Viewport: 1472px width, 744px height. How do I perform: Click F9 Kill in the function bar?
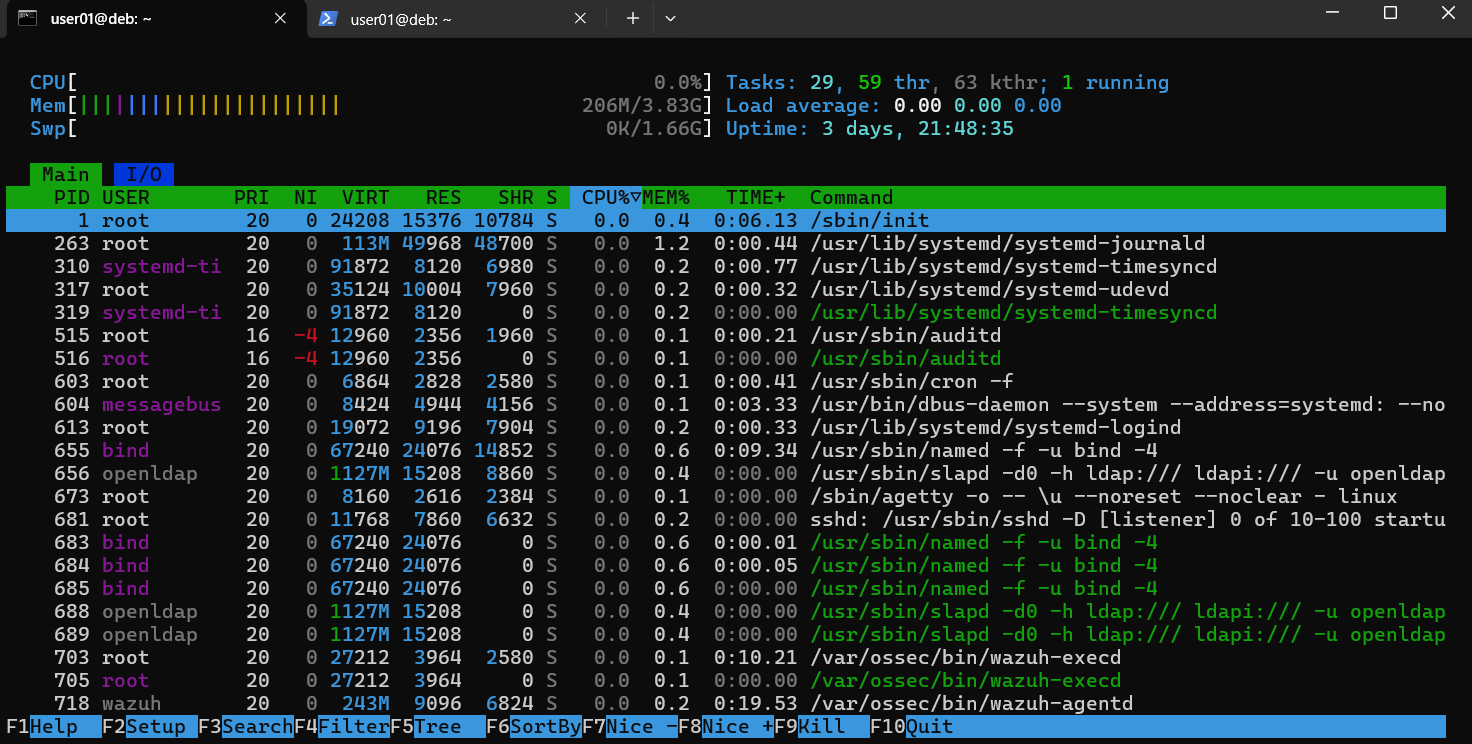point(820,727)
